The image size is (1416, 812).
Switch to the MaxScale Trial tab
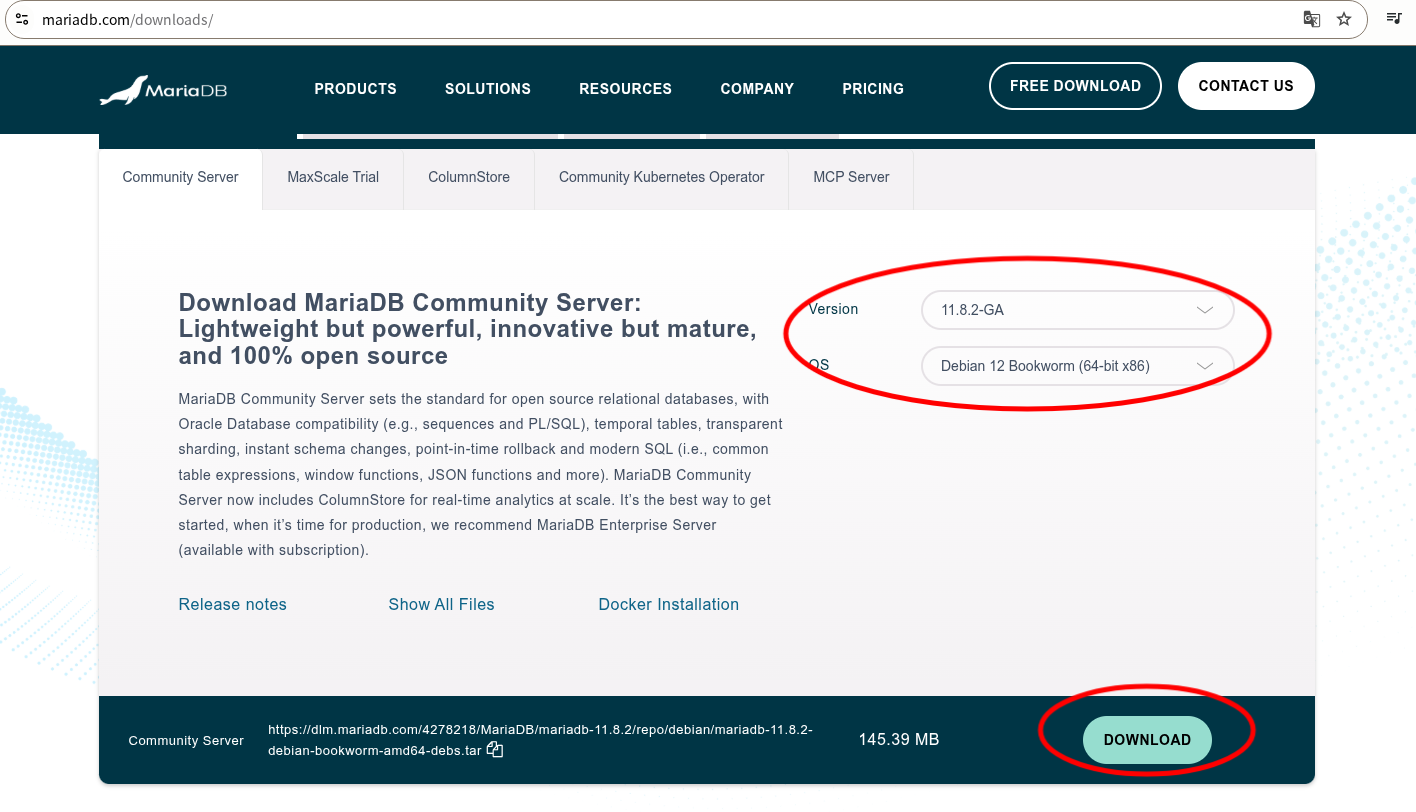coord(333,178)
